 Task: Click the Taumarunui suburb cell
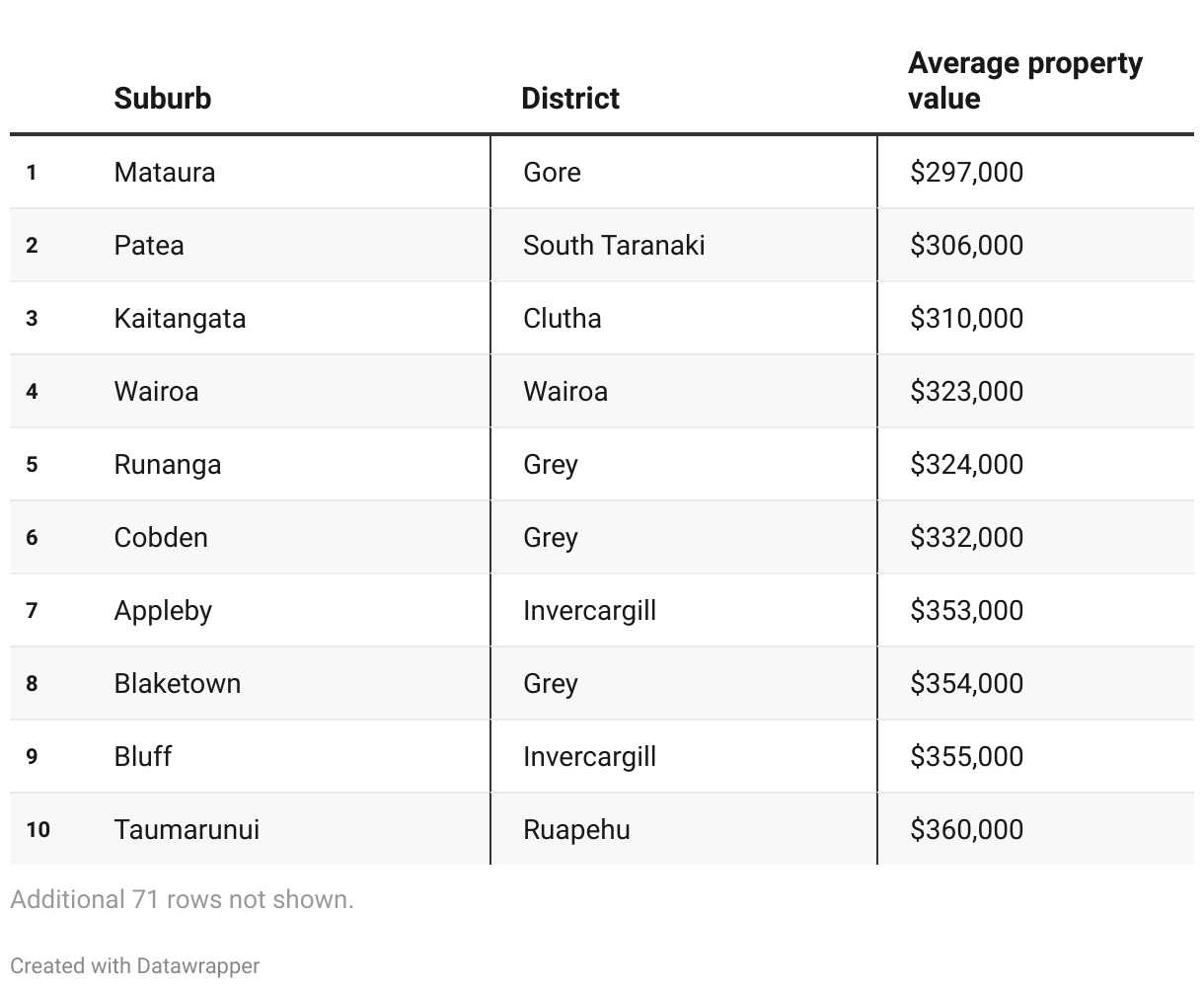tap(187, 829)
